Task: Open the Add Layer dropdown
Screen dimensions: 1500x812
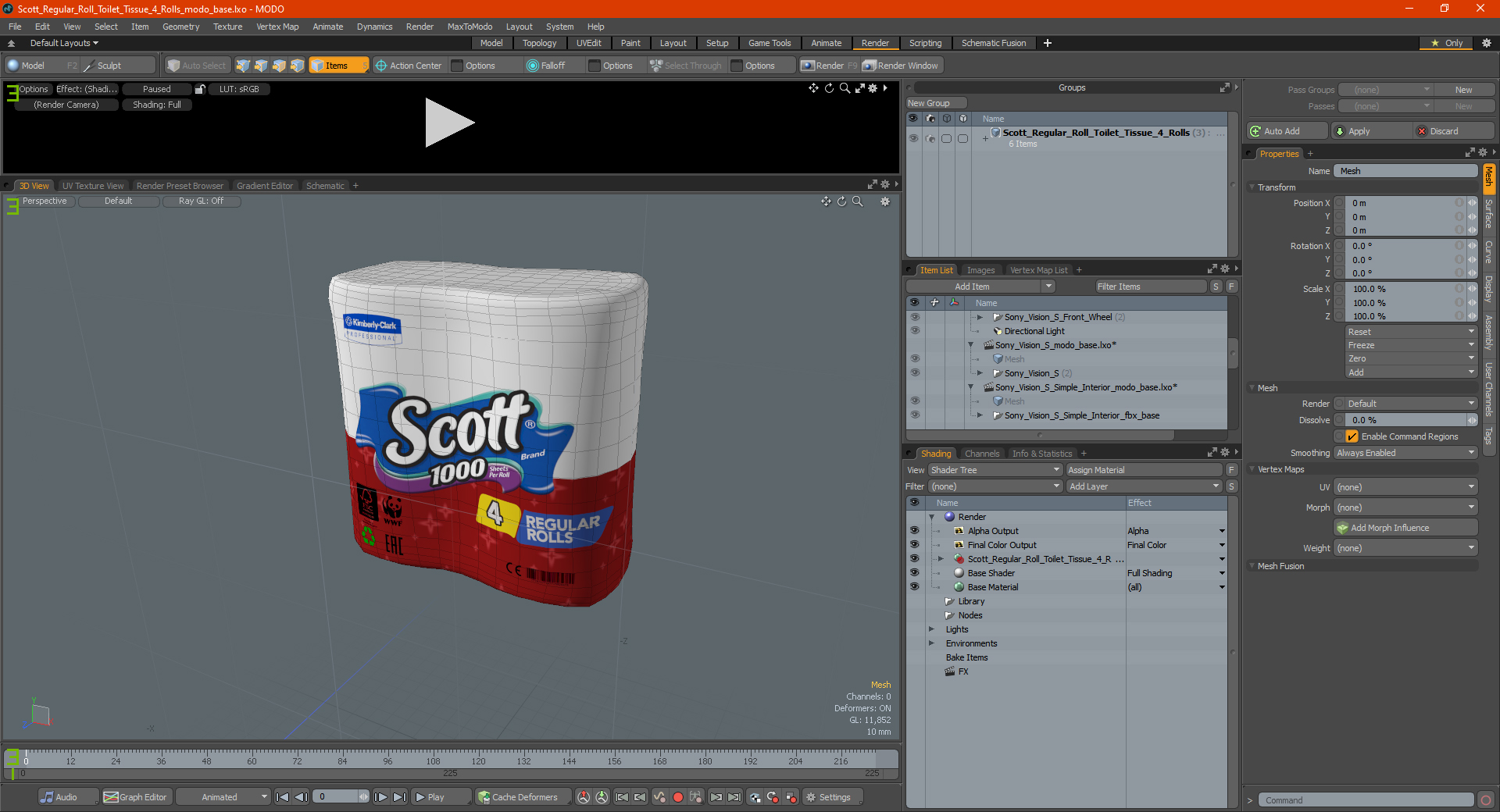Action: point(1145,486)
